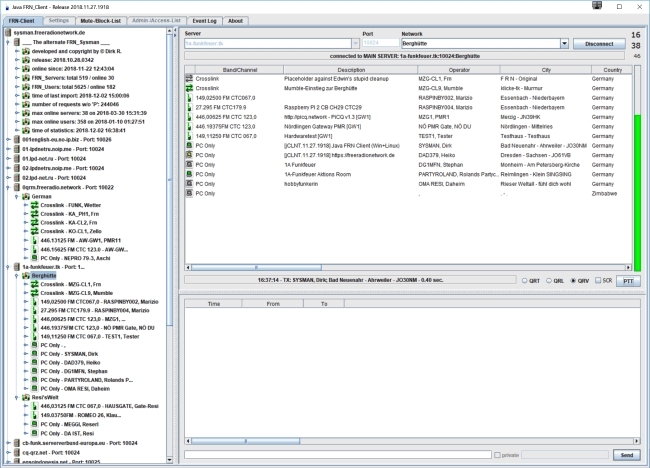The height and width of the screenshot is (468, 650).
Task: Collapse the 0qrm.freeradio.network tree node
Action: (4, 188)
